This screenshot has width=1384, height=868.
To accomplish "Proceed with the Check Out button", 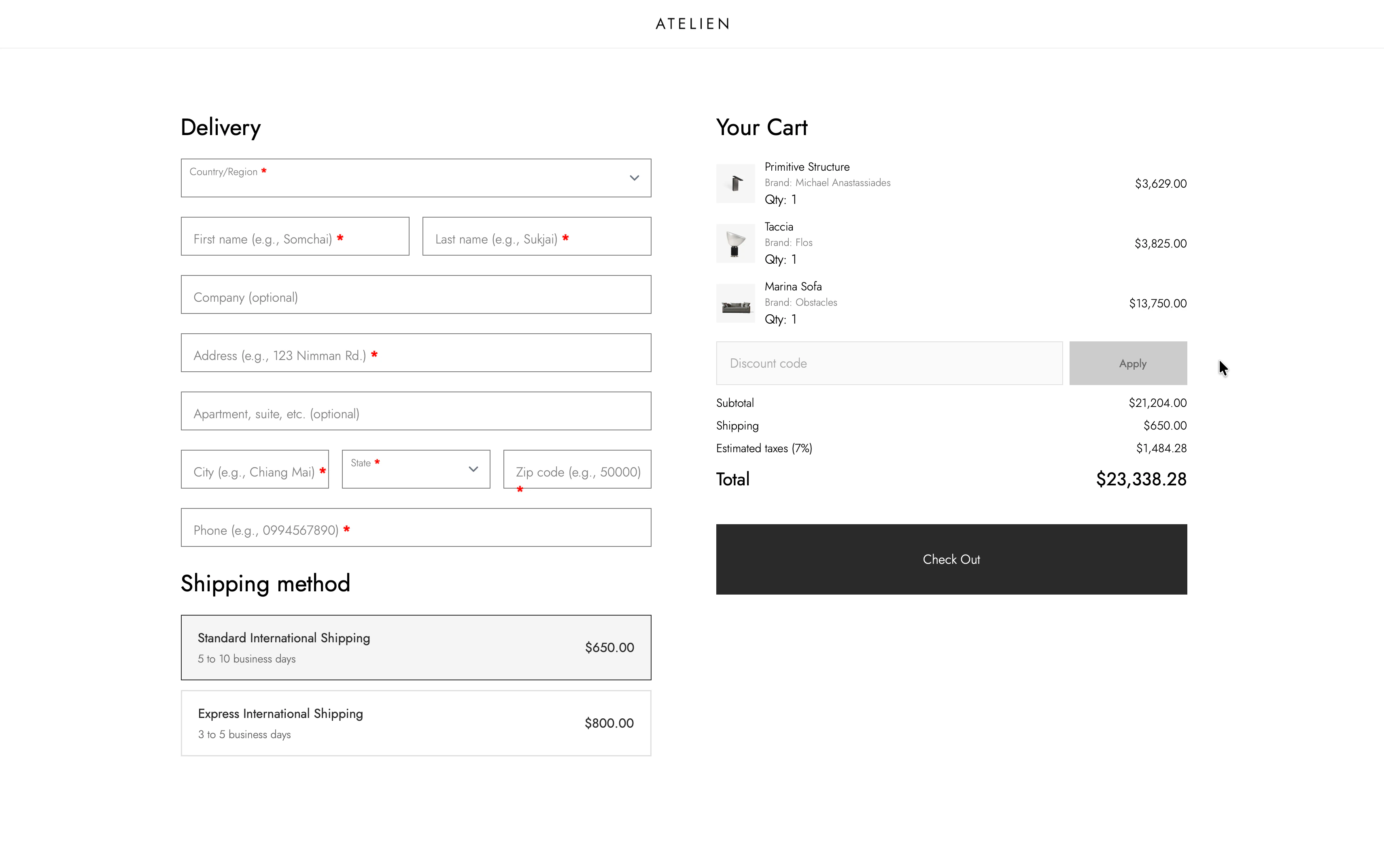I will pyautogui.click(x=951, y=559).
